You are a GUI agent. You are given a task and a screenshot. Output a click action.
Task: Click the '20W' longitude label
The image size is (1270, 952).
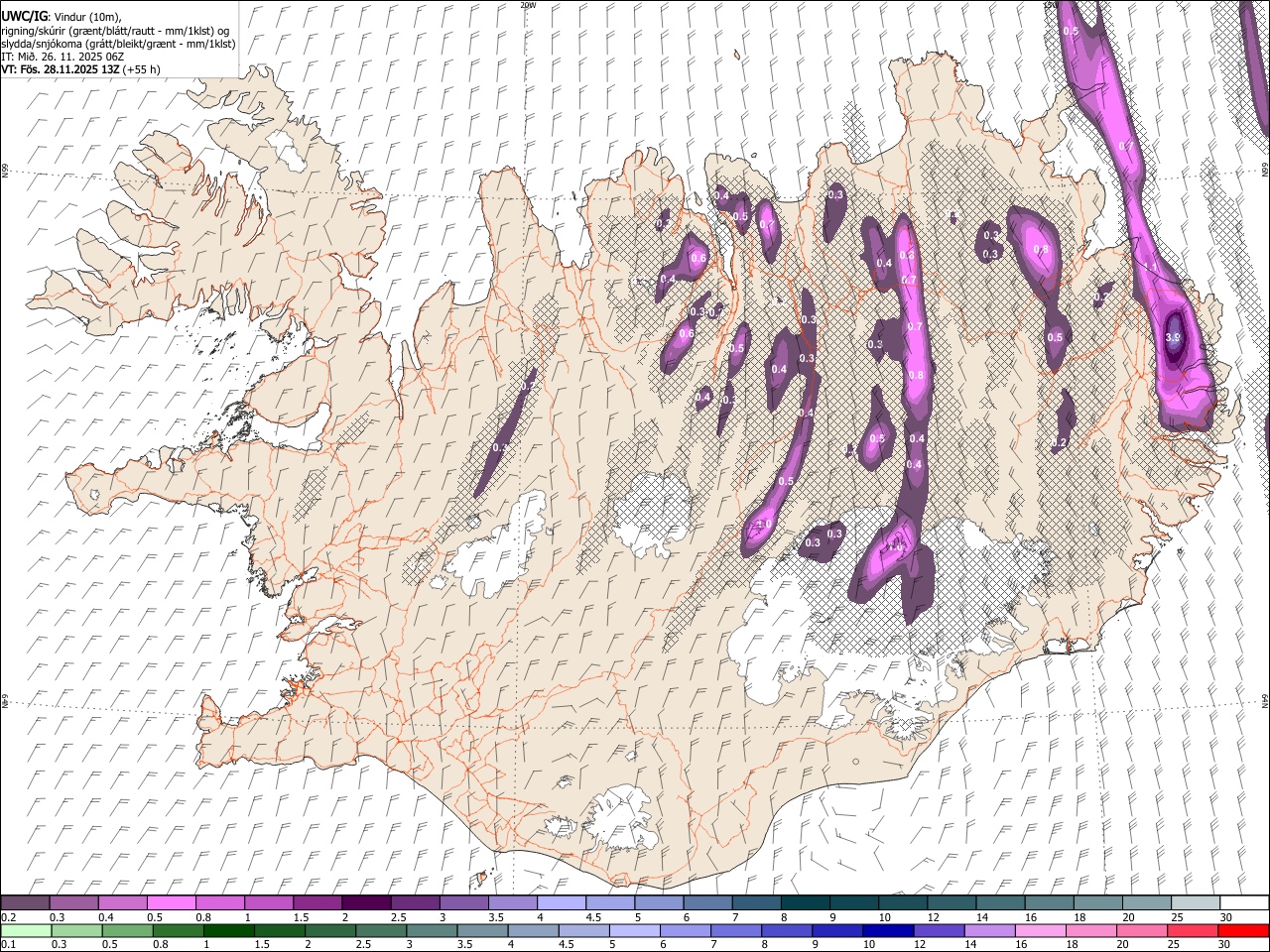click(x=528, y=5)
